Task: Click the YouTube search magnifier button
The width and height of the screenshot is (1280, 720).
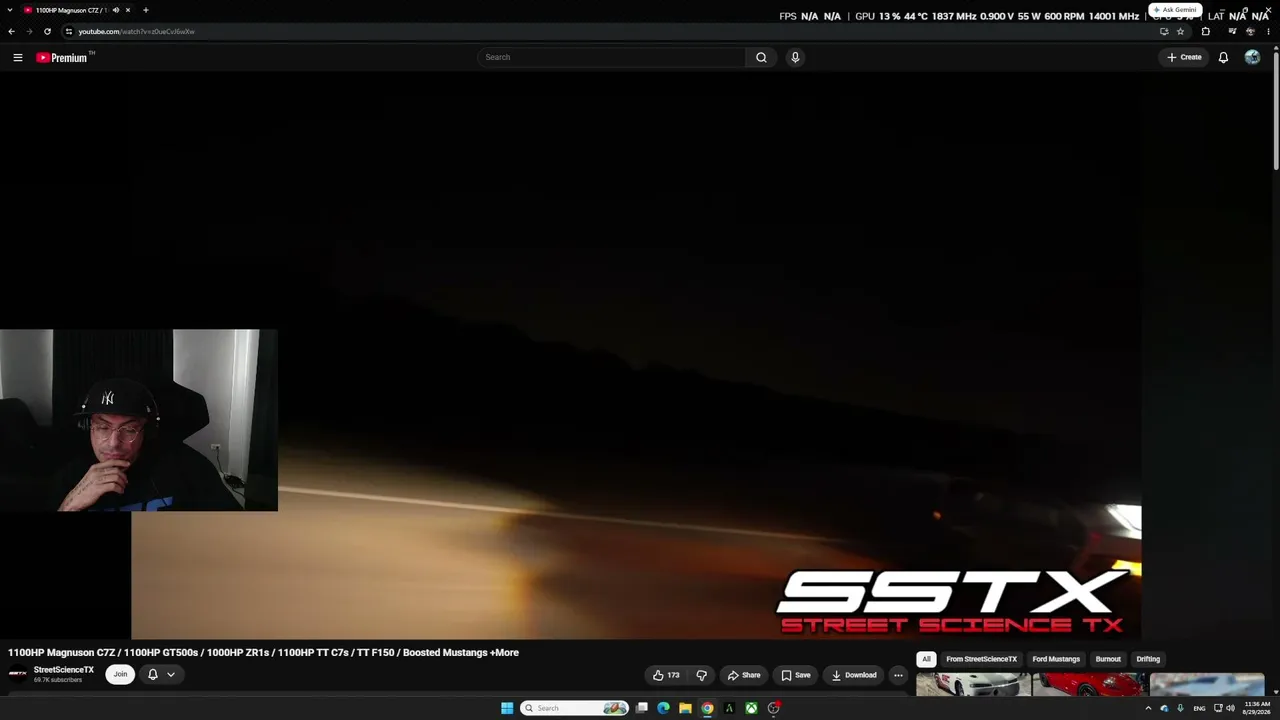Action: [761, 57]
